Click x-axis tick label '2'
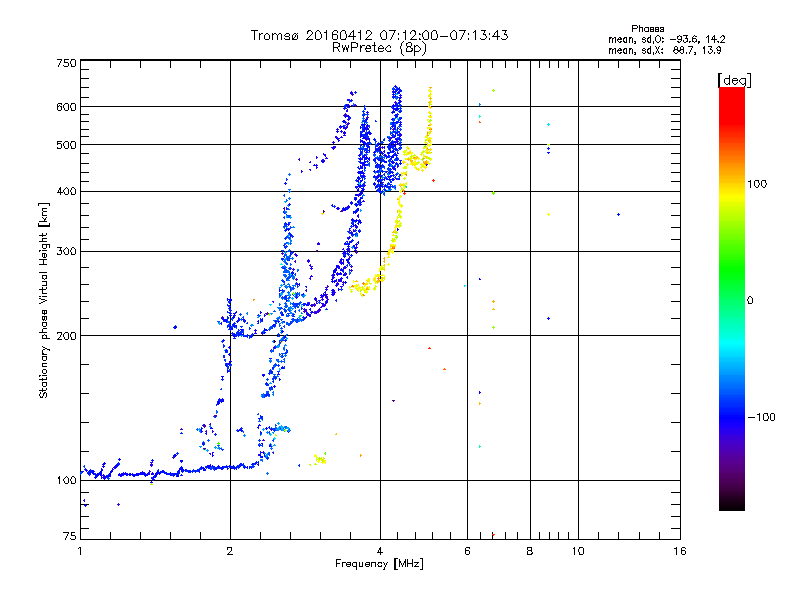The width and height of the screenshot is (800, 600). [230, 552]
